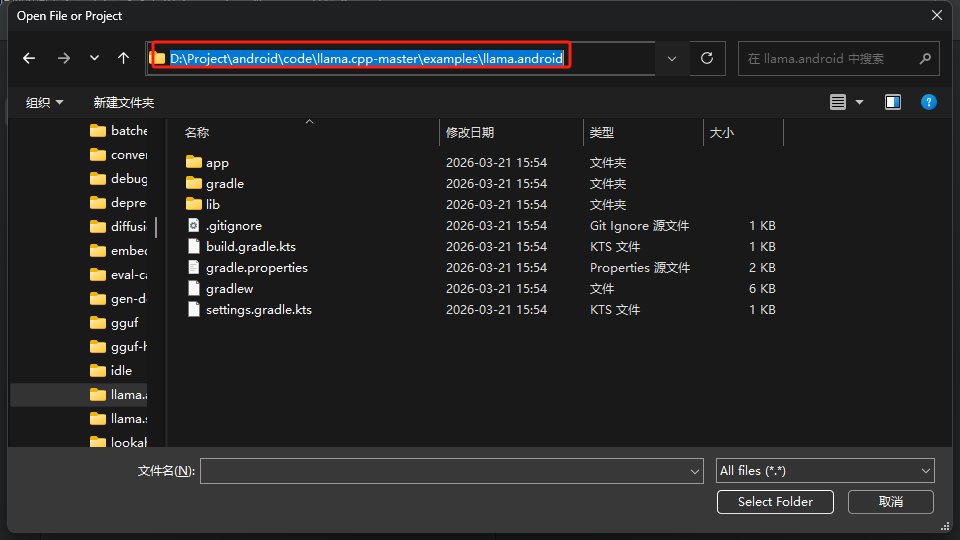960x540 pixels.
Task: Open recent locations chevron
Action: pos(94,58)
